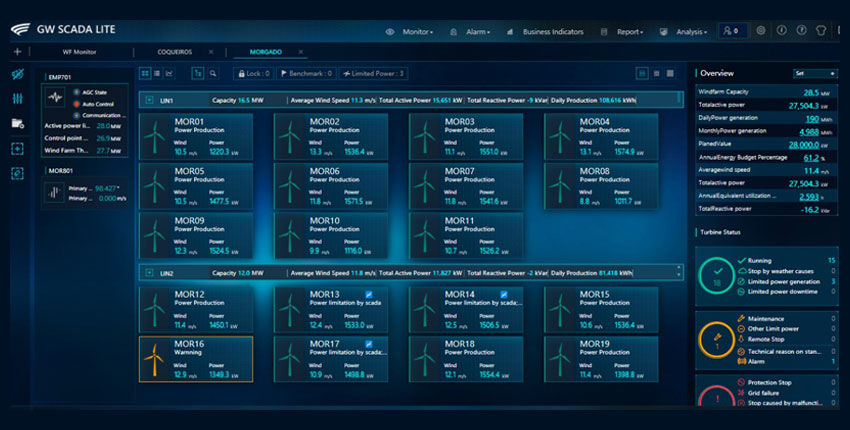Switch to WF Monitor tab
This screenshot has width=850, height=430.
point(79,52)
